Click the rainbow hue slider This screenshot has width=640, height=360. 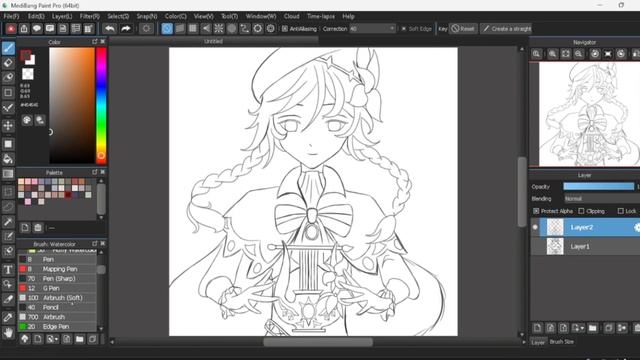[x=101, y=105]
